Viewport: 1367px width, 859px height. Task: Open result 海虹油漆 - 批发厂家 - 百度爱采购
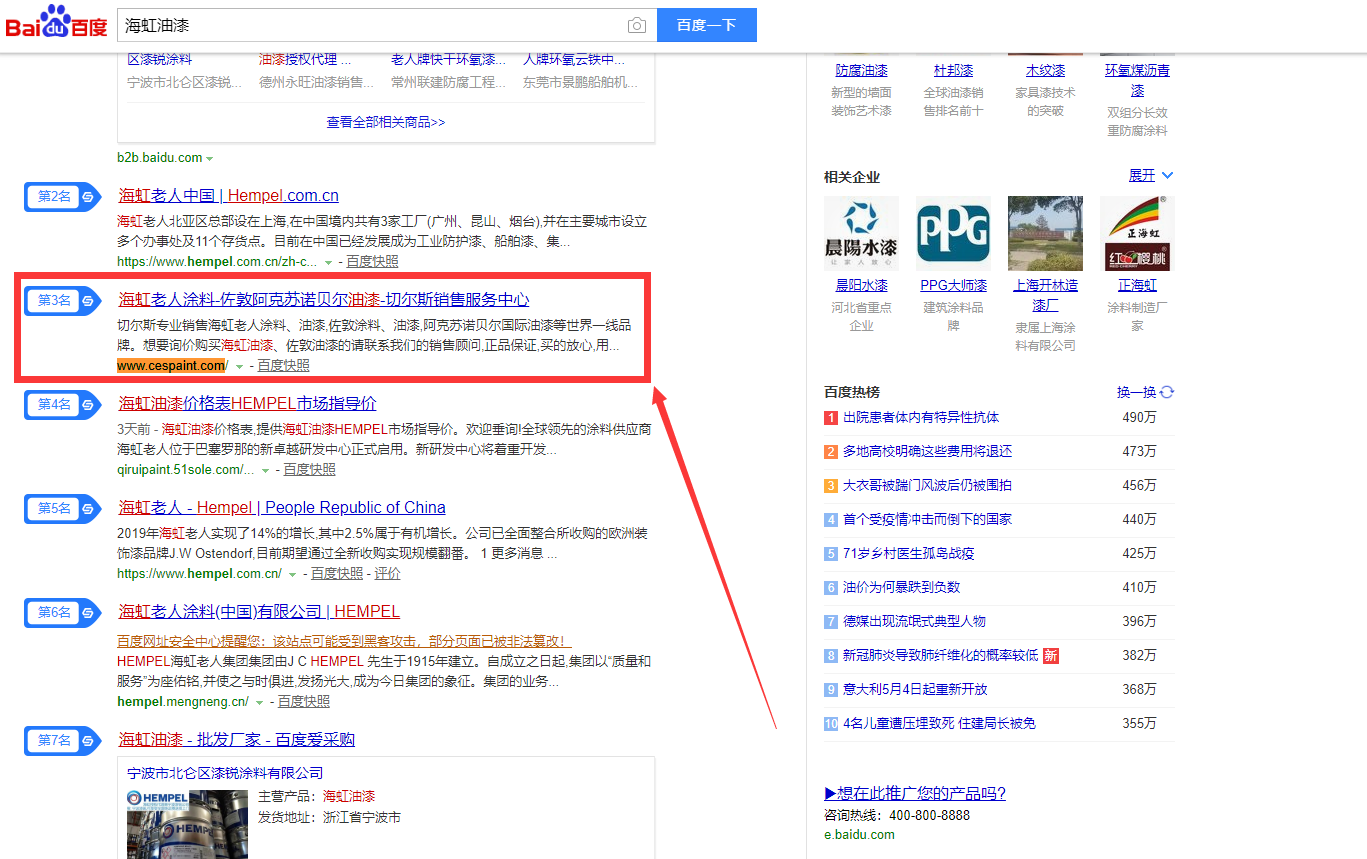point(236,740)
